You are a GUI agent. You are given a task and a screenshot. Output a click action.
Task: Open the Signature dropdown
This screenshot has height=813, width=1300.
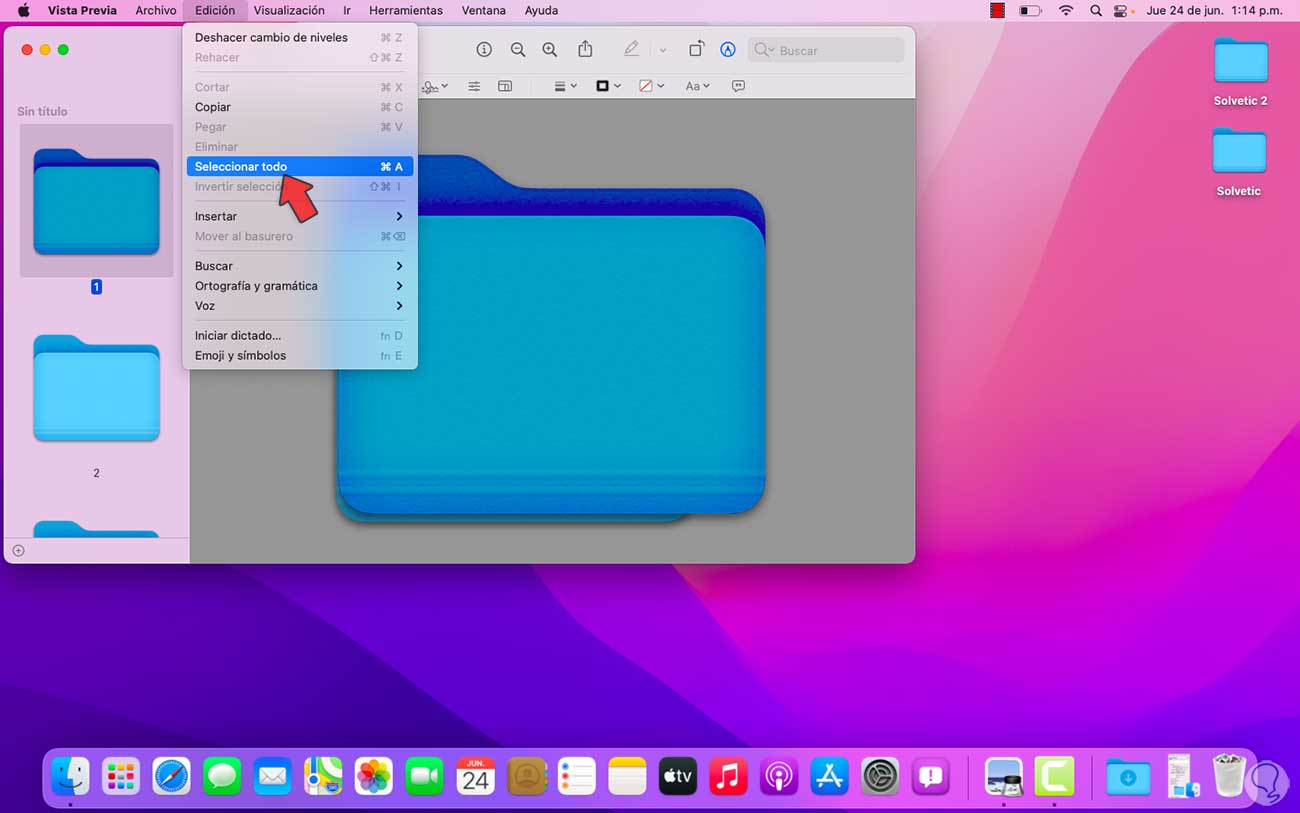435,87
